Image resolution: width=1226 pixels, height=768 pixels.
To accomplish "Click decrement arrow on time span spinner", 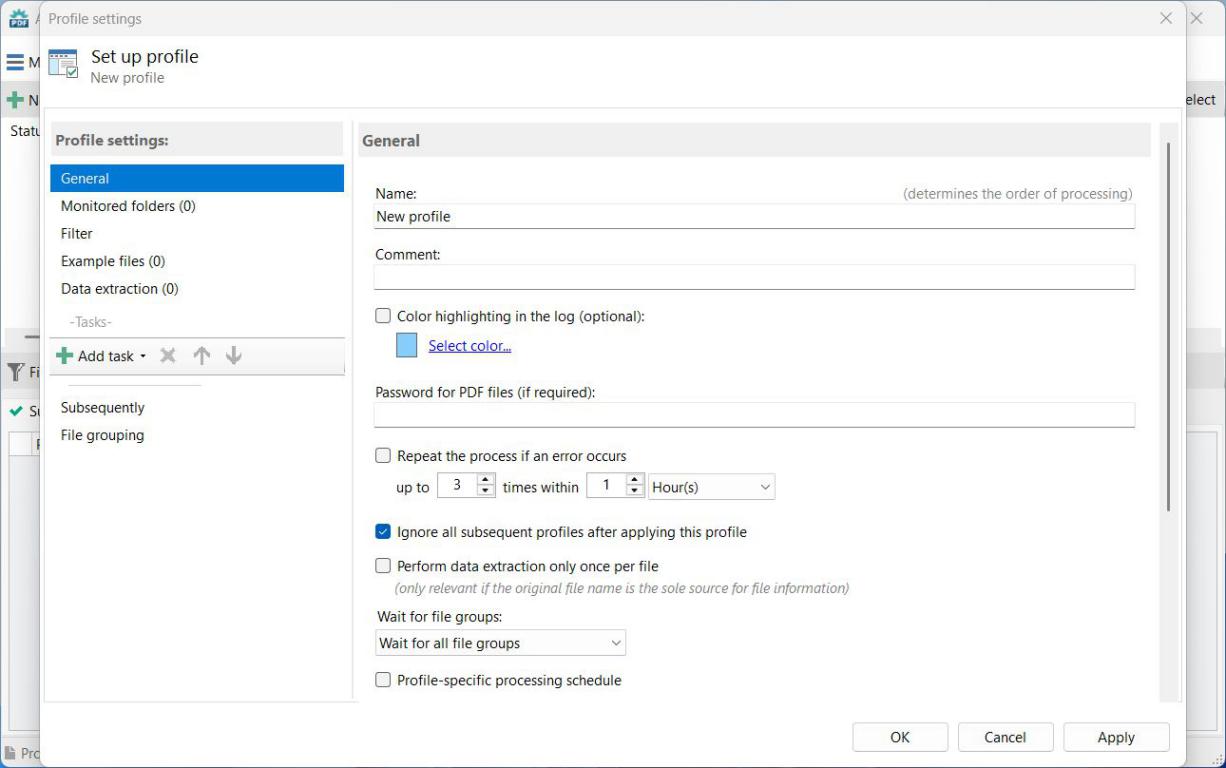I will point(634,492).
